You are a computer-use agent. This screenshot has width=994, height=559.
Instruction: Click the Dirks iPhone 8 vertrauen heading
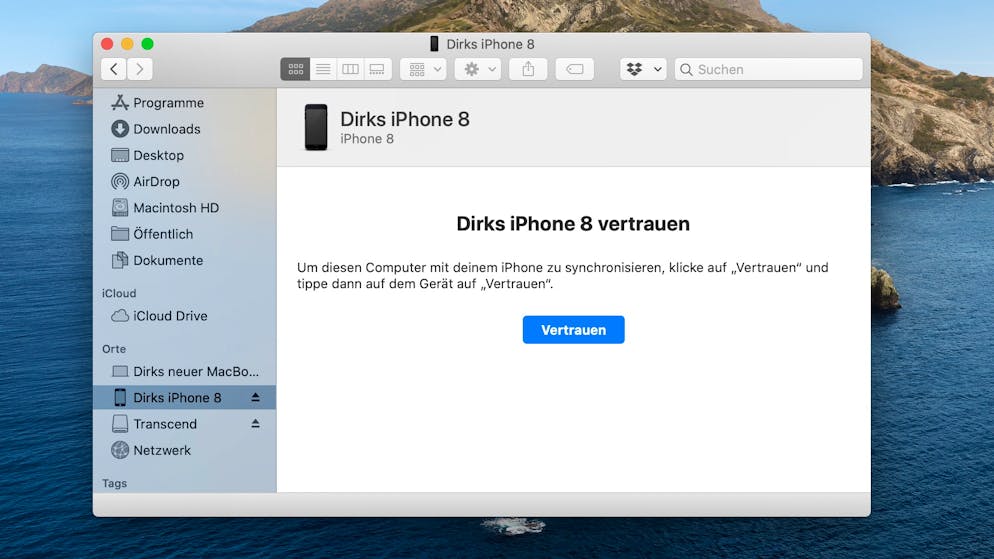573,224
